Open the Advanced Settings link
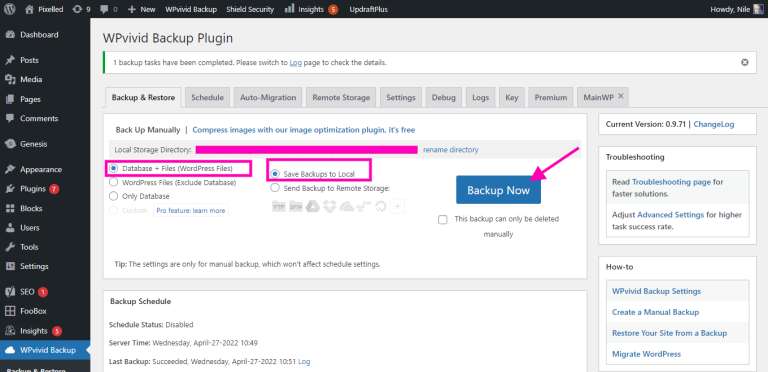The width and height of the screenshot is (768, 372). click(x=671, y=214)
